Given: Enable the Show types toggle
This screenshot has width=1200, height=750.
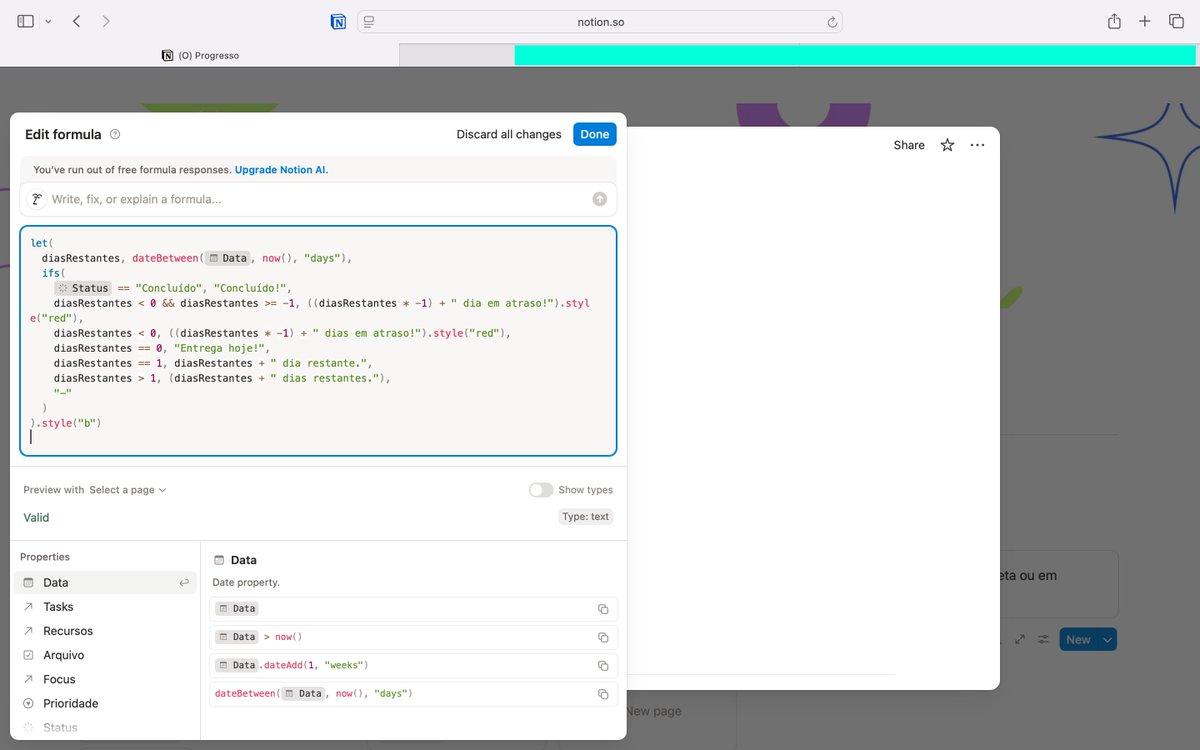Looking at the screenshot, I should (541, 490).
